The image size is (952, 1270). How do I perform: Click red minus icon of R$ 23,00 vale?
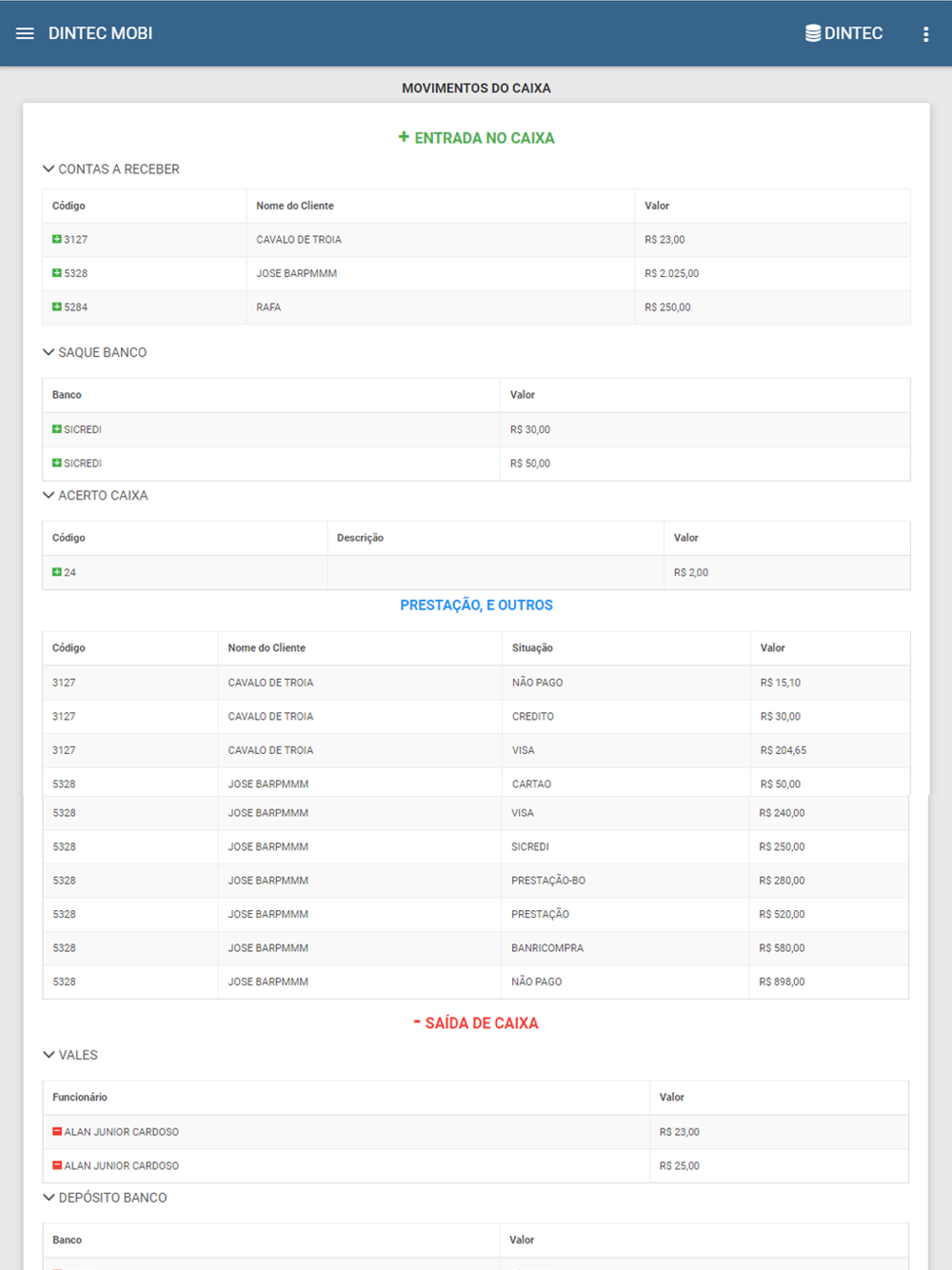[x=57, y=1132]
